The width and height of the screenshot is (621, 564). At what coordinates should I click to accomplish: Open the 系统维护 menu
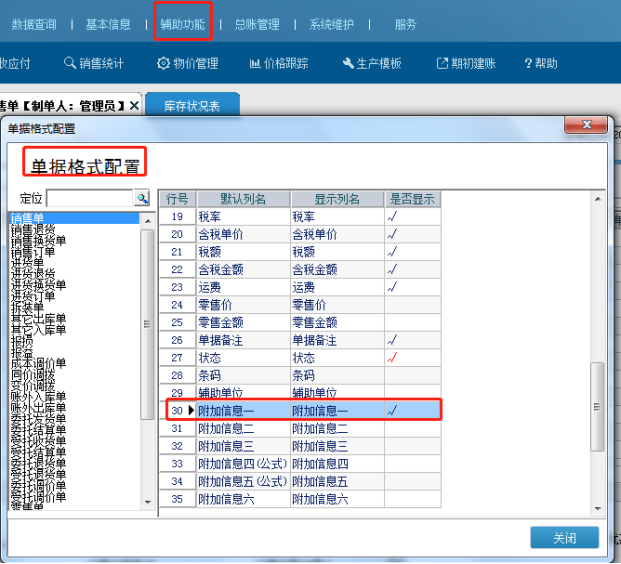331,25
